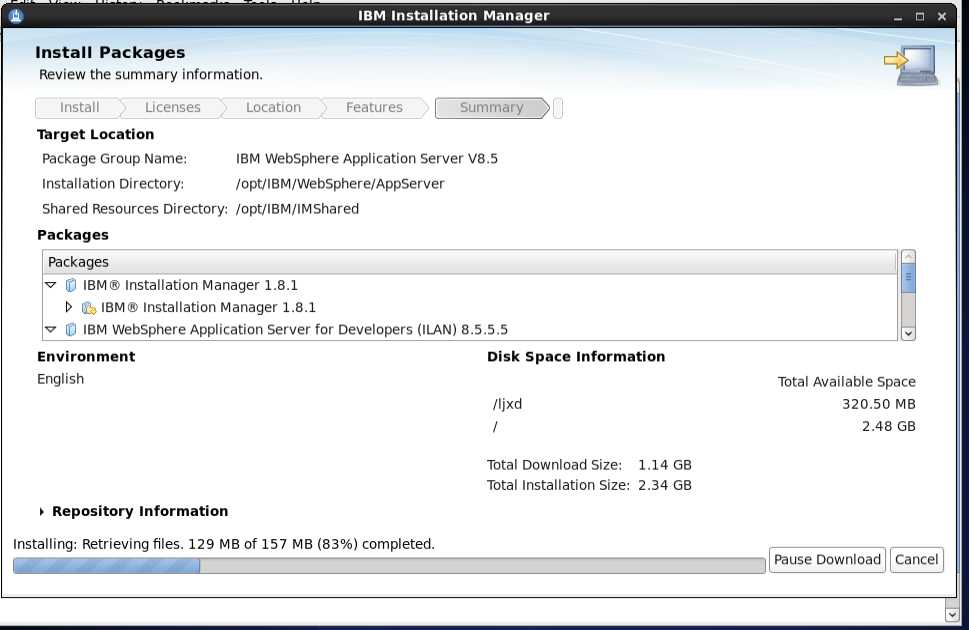Expand the nested IBM Installation Manager 1.8.1 node

(x=69, y=307)
